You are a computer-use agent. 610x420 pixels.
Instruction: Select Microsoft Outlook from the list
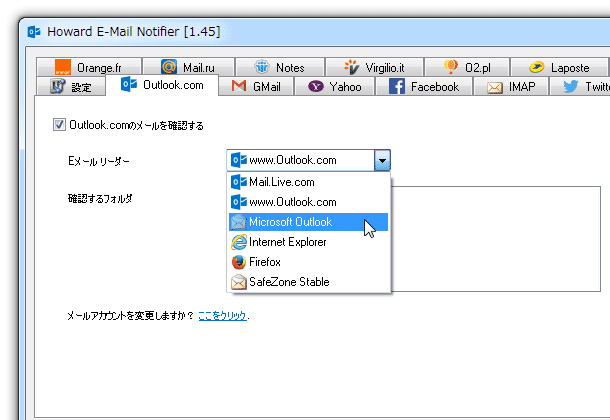tap(309, 222)
